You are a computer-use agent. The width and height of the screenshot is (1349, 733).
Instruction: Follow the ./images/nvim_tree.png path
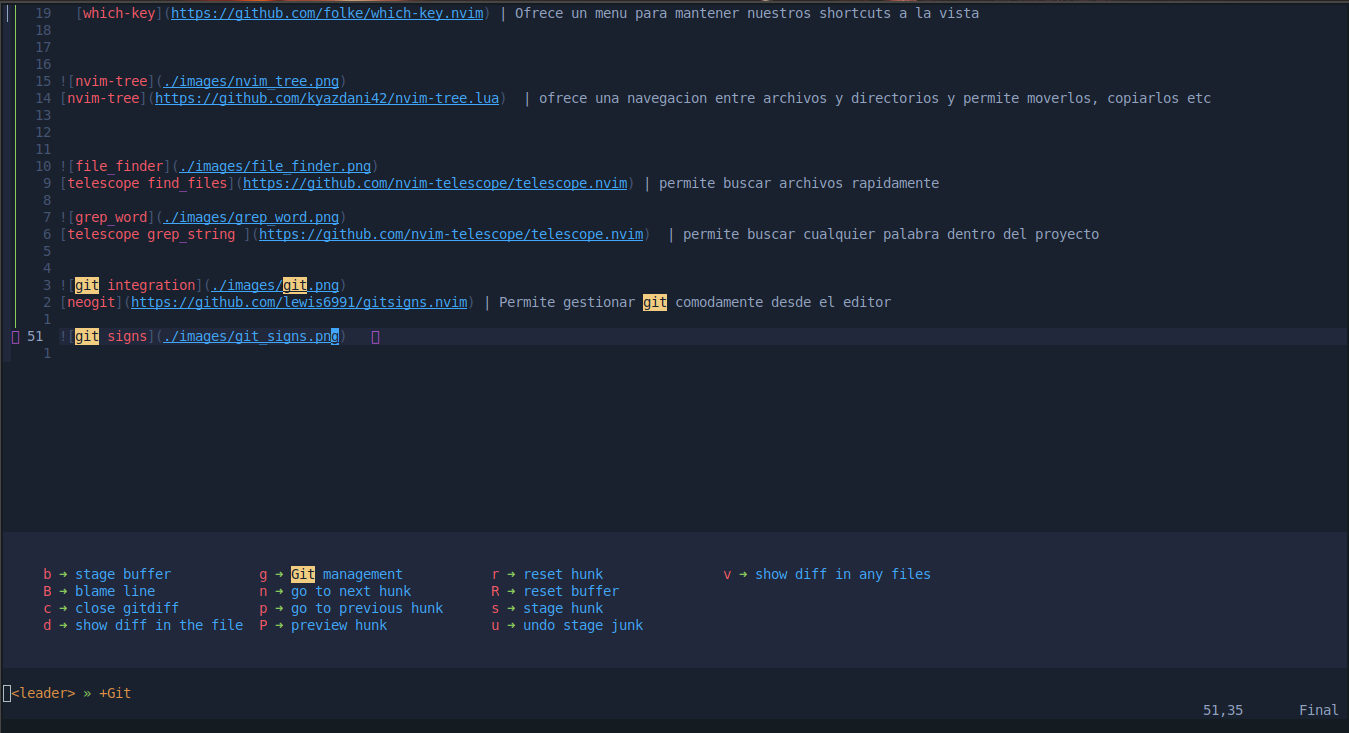coord(251,81)
